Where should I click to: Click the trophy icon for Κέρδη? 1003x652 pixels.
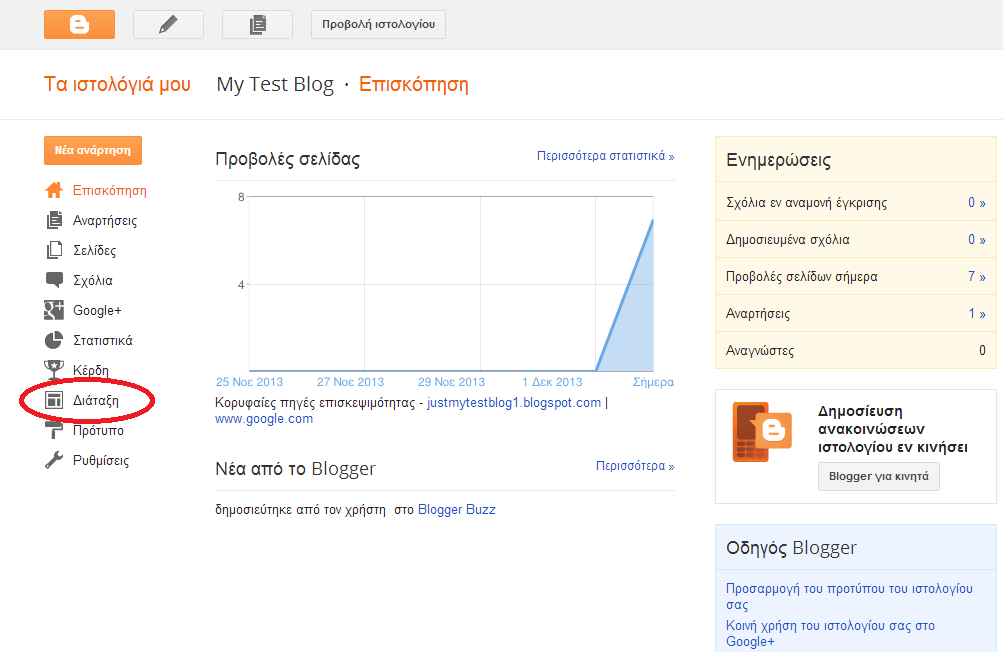click(x=55, y=370)
